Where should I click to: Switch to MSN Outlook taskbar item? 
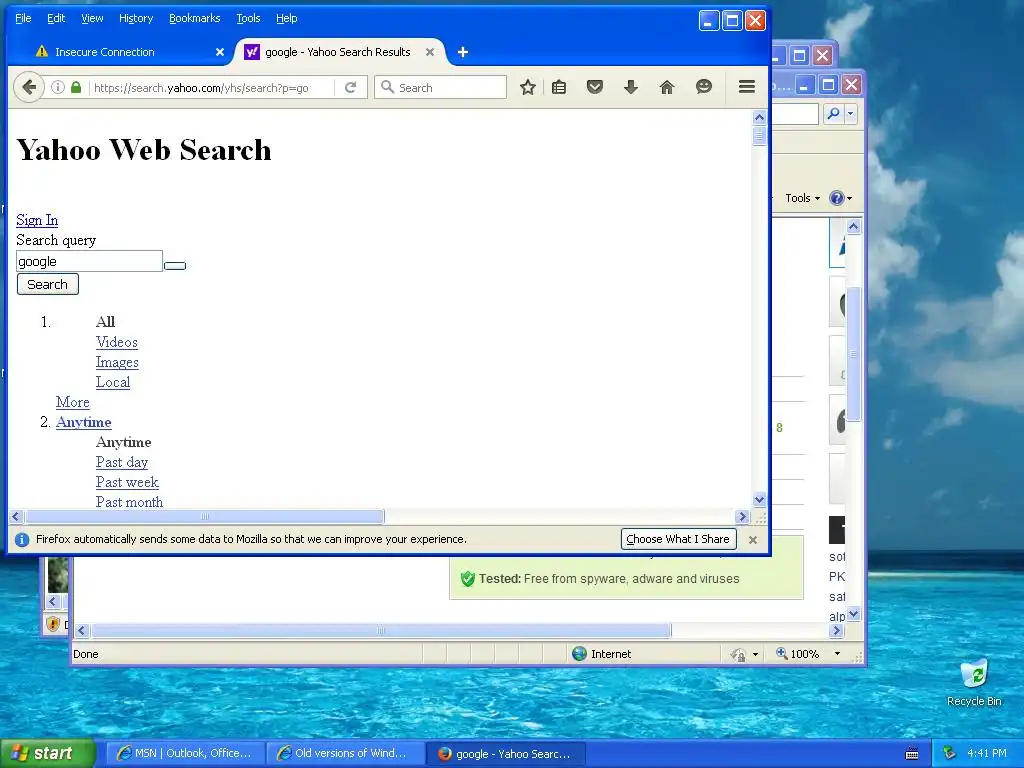(x=185, y=753)
